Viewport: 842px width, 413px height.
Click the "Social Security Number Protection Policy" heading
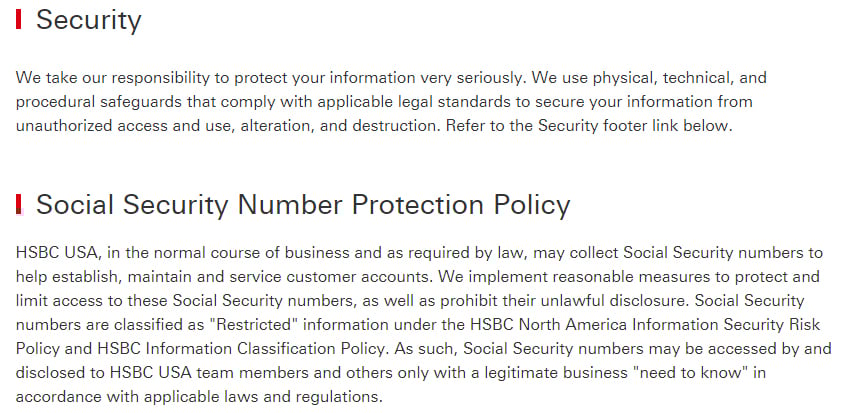(x=303, y=205)
